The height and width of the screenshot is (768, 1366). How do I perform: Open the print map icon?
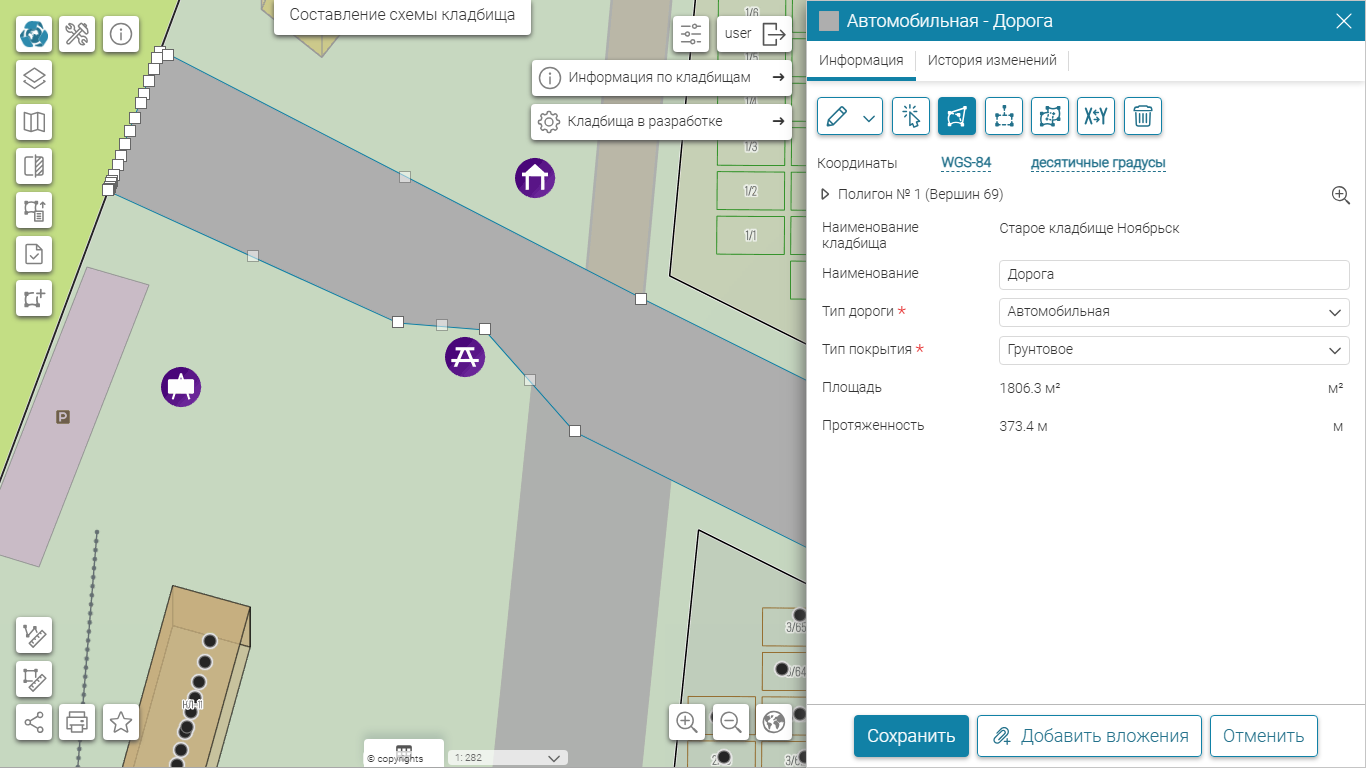pos(77,721)
